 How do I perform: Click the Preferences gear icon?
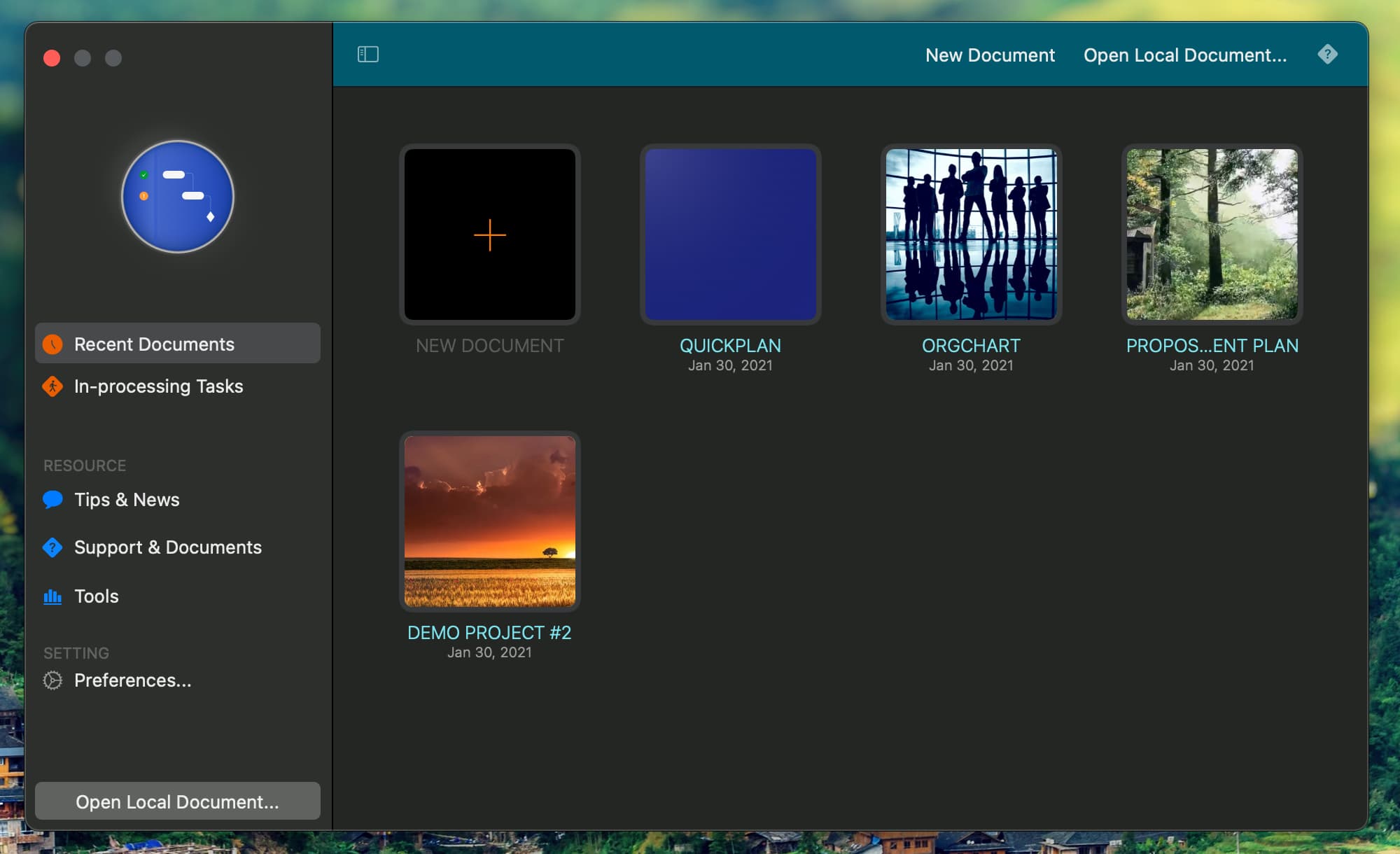click(52, 680)
